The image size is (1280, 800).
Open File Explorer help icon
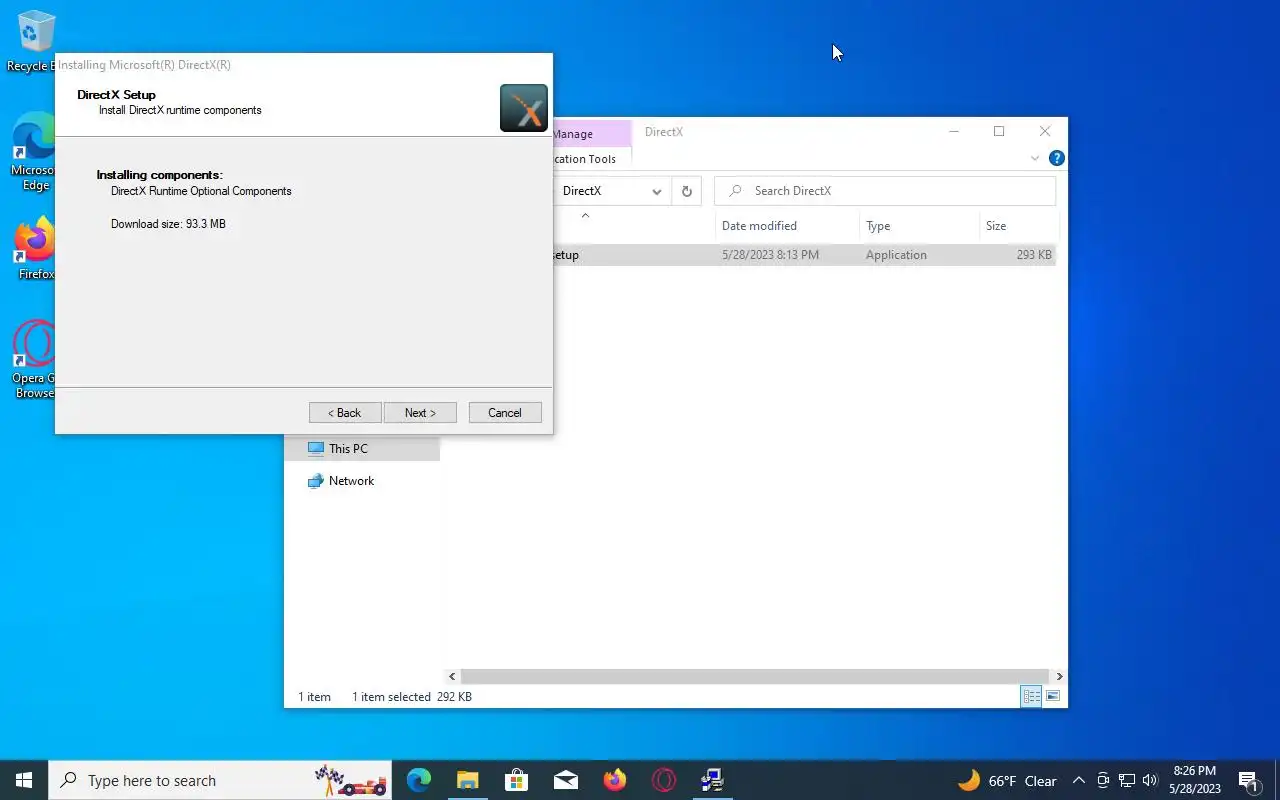(1056, 158)
